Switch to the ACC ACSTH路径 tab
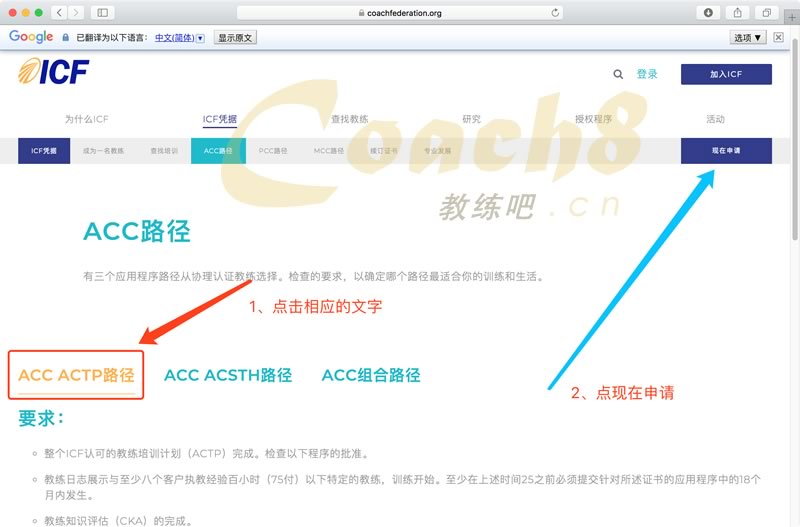This screenshot has width=800, height=527. point(228,375)
